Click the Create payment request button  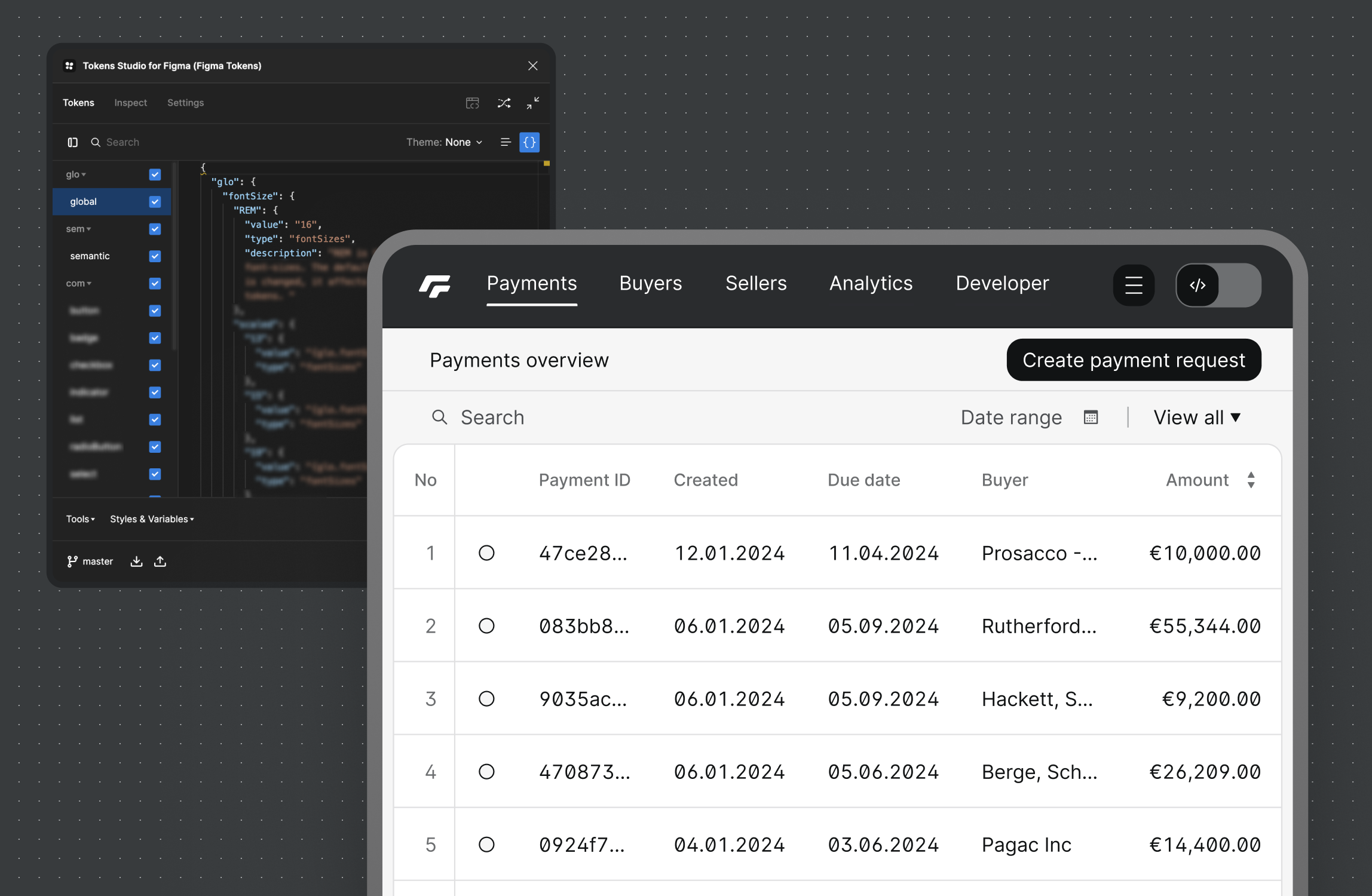pos(1134,360)
